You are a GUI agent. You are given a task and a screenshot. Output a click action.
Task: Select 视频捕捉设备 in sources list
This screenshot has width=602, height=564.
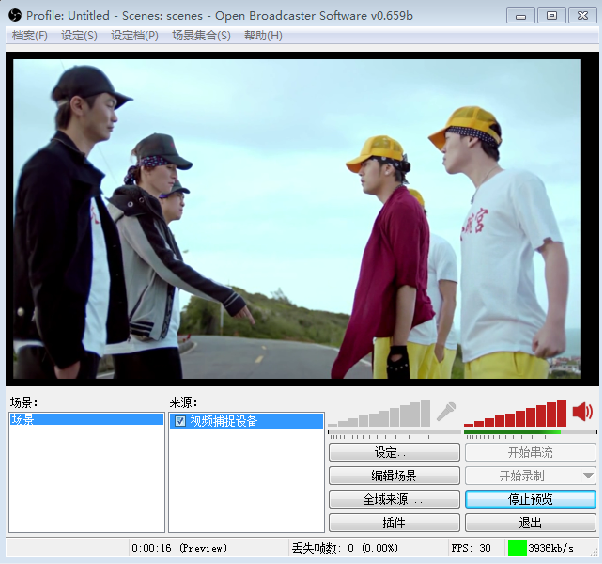point(246,421)
